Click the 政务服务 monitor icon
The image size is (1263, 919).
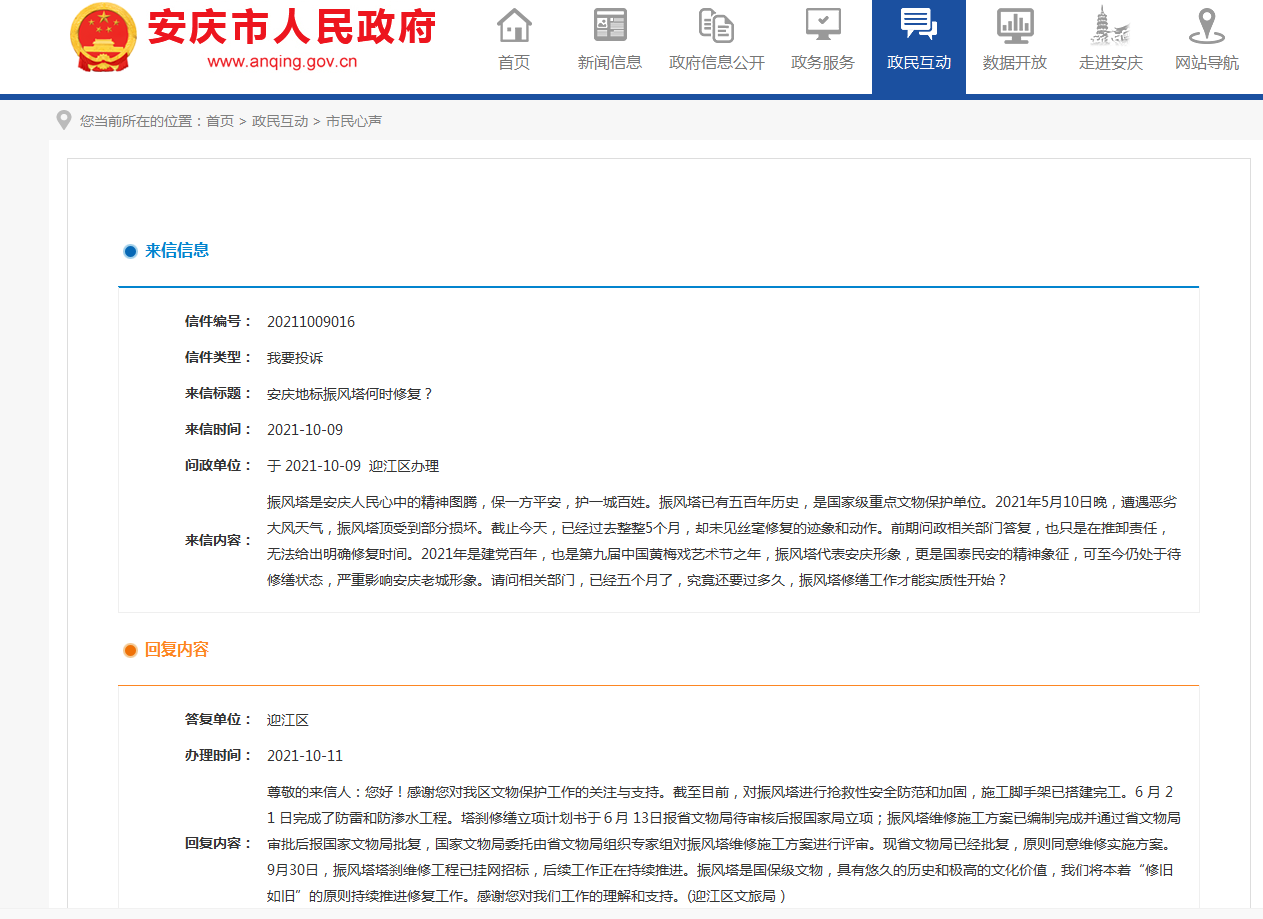[x=823, y=25]
